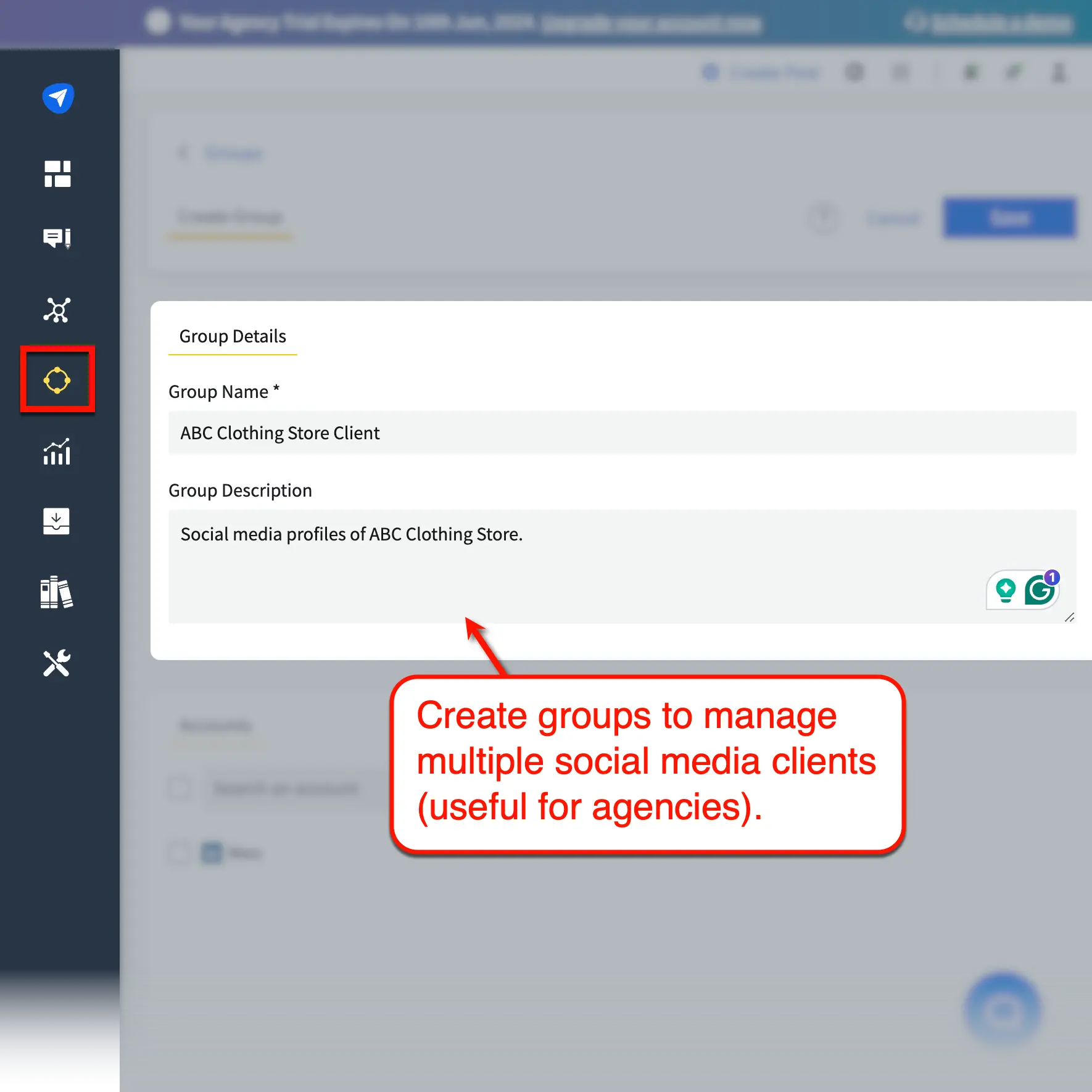Open the user profile icon at top right
The image size is (1092, 1092).
pyautogui.click(x=1059, y=73)
